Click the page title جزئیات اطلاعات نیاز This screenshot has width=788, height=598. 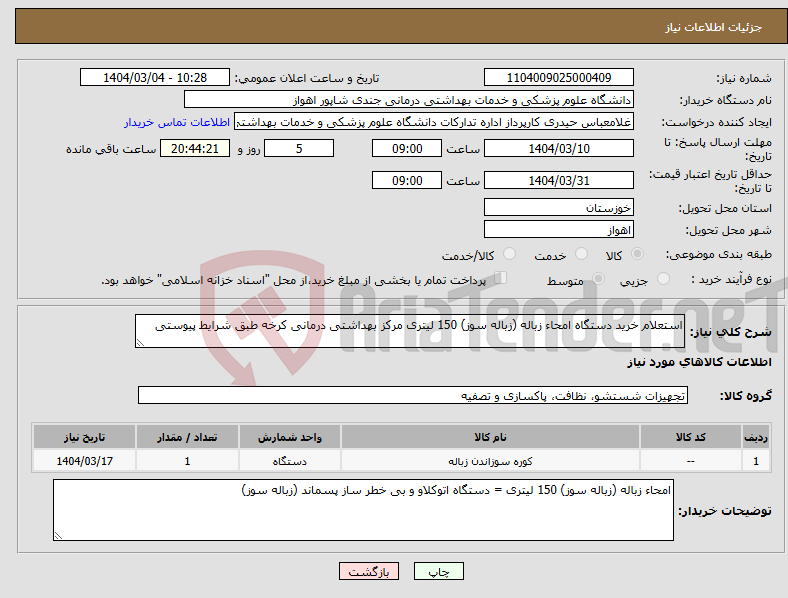coord(714,27)
